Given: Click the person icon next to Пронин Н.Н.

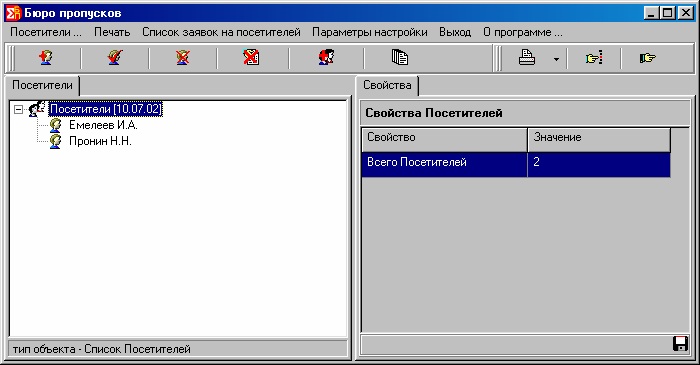Looking at the screenshot, I should pos(55,141).
